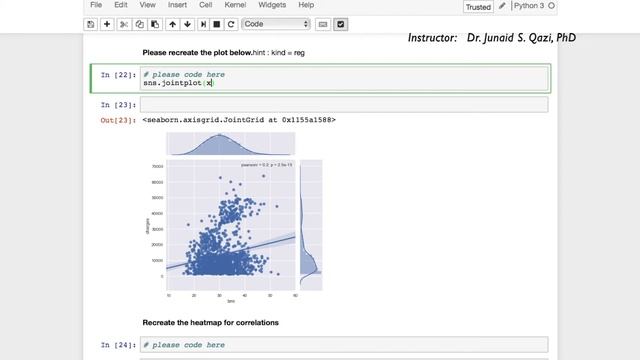Click the 'Please recreate the plot below' text
The height and width of the screenshot is (360, 640).
pyautogui.click(x=197, y=53)
